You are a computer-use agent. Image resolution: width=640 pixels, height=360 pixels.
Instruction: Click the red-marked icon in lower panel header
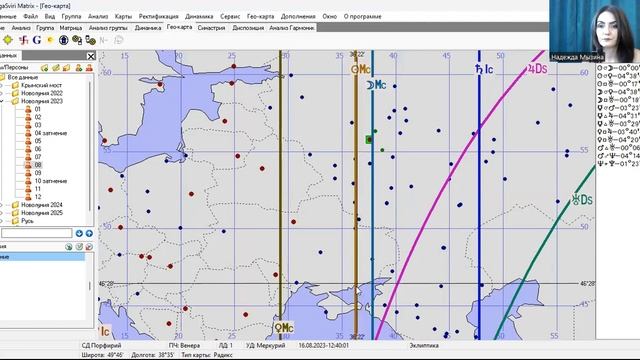coord(89,247)
